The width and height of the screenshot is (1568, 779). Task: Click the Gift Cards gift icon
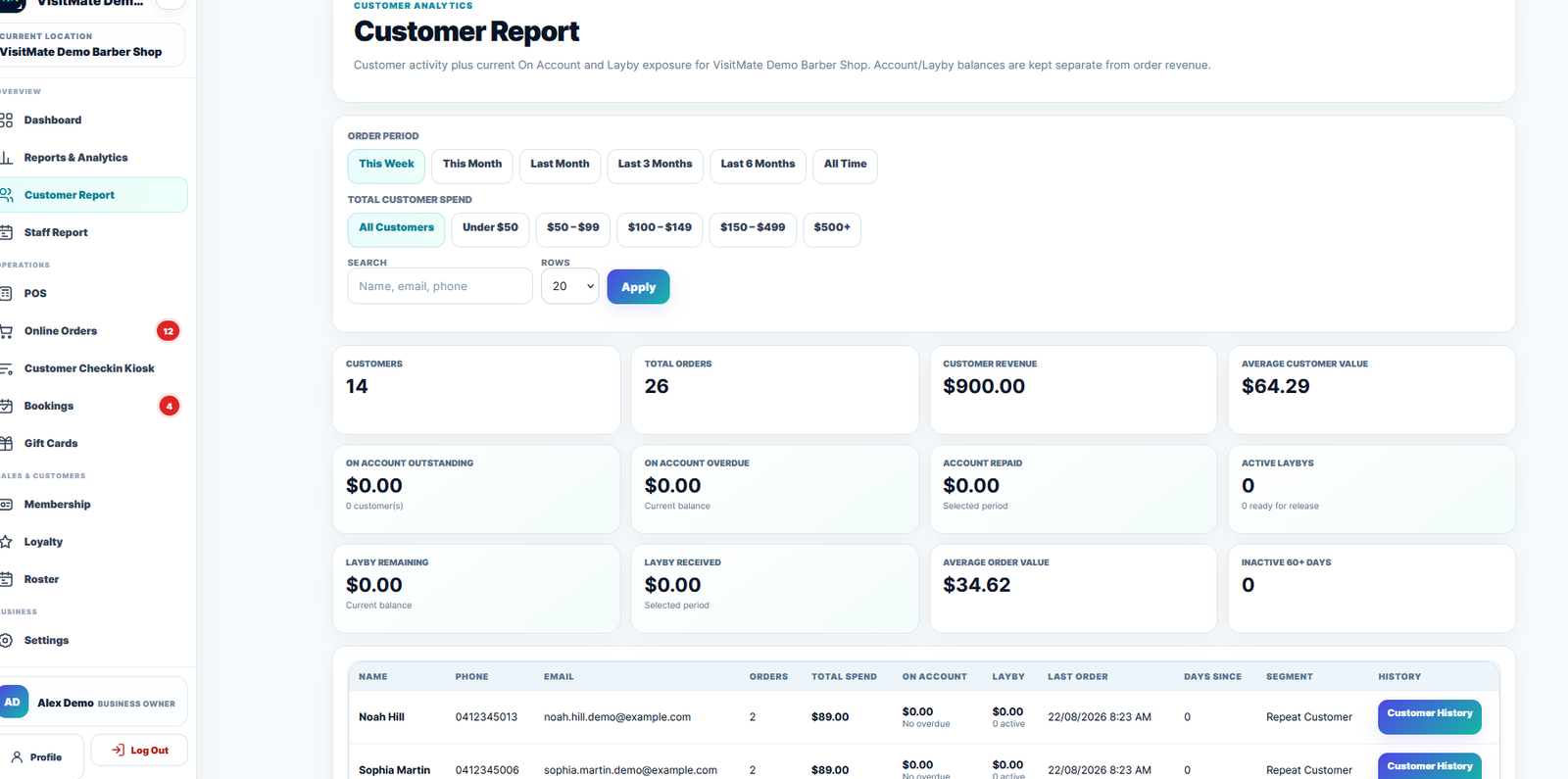6,443
